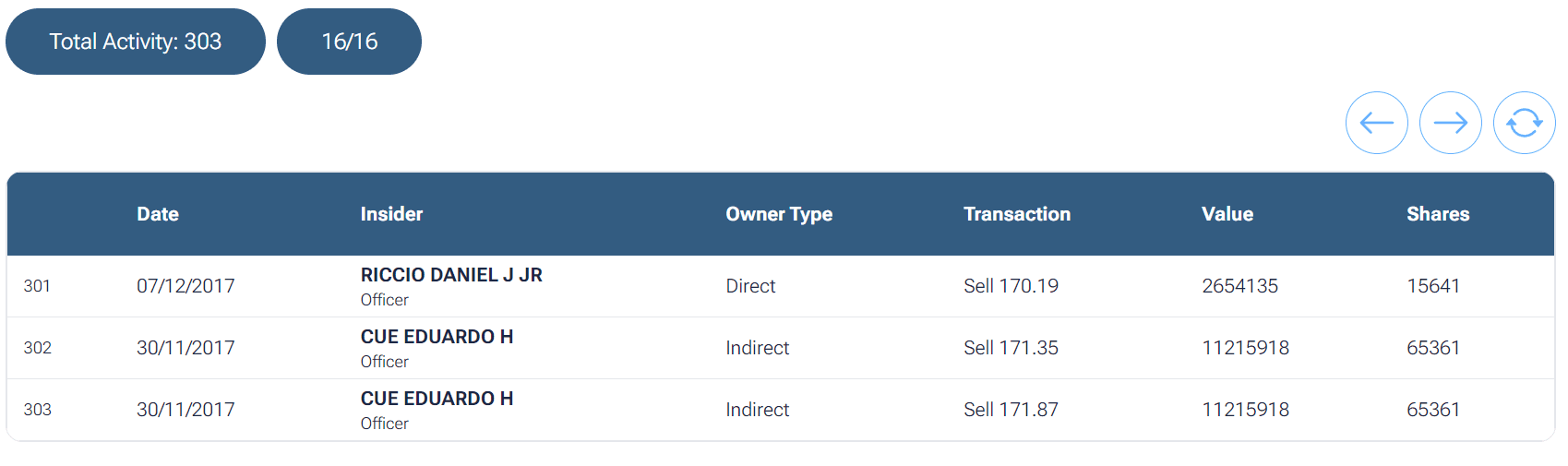Screen dimensions: 1568x466
Task: Click the Owner Type column header
Action: pyautogui.click(x=779, y=214)
